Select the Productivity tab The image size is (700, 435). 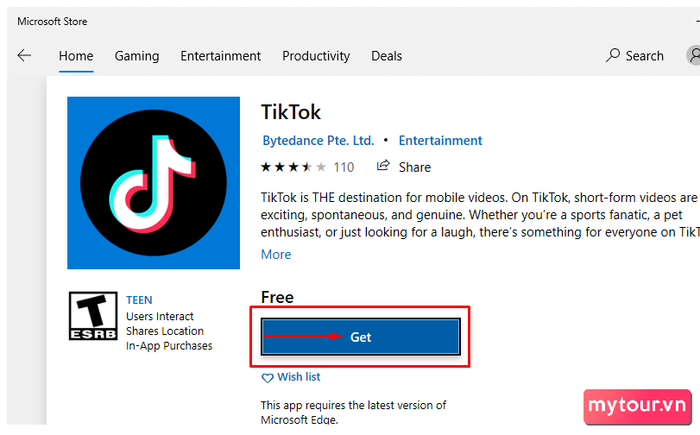(316, 56)
